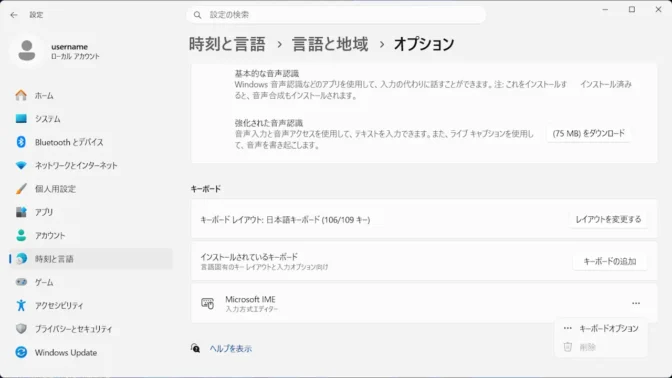Select the Bluetooth とデバイス icon
This screenshot has height=378, width=672.
coord(21,142)
